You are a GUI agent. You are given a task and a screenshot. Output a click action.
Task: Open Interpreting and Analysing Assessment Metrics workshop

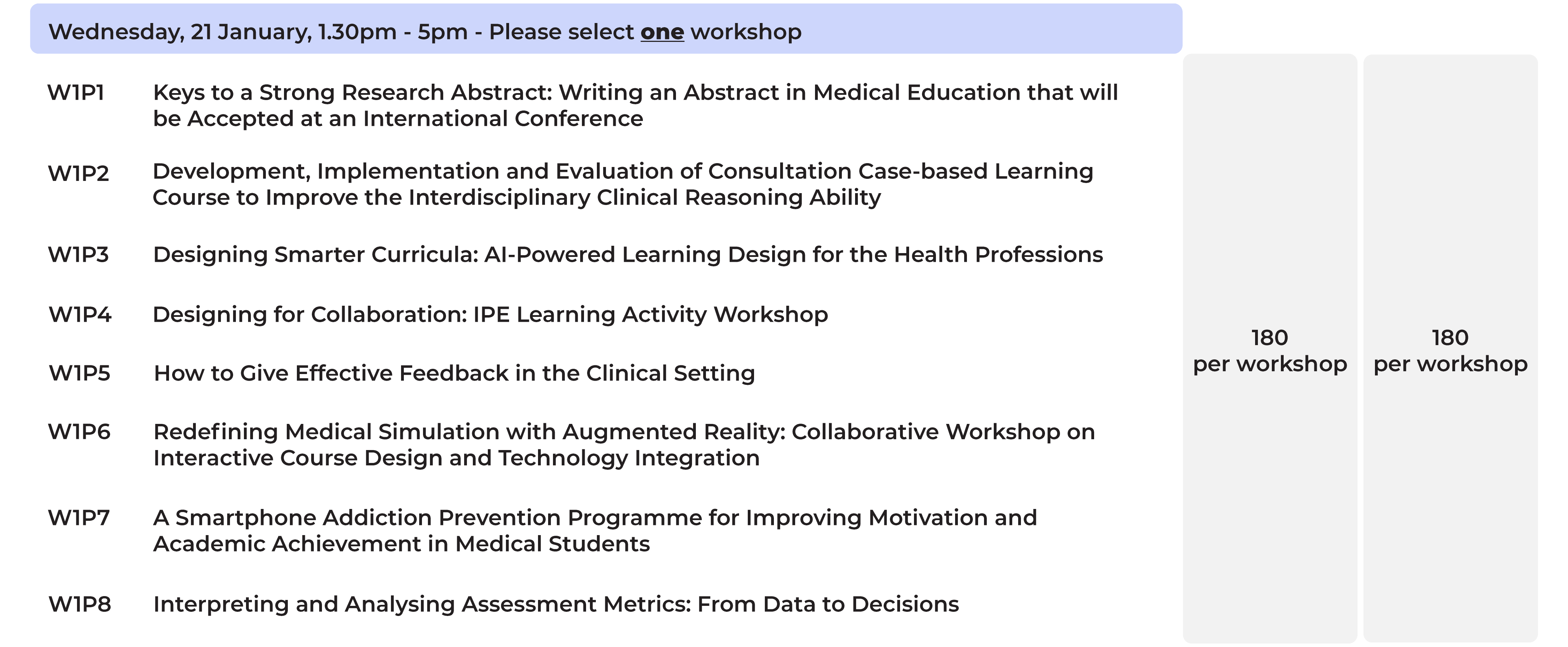[556, 604]
